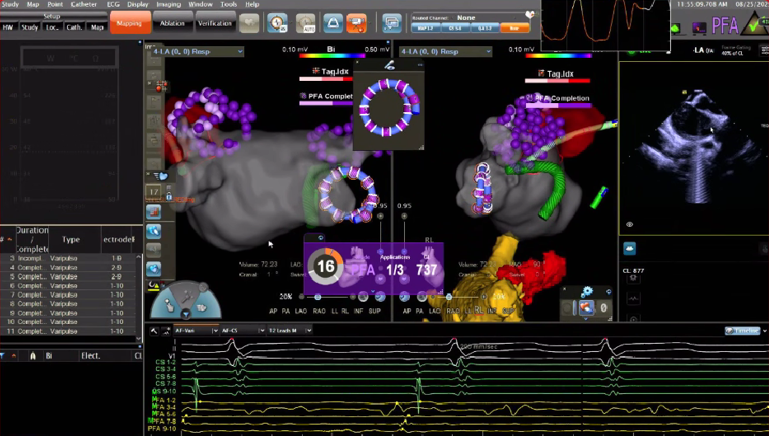
Task: Click the eye icon below ultrasound view
Action: point(630,225)
